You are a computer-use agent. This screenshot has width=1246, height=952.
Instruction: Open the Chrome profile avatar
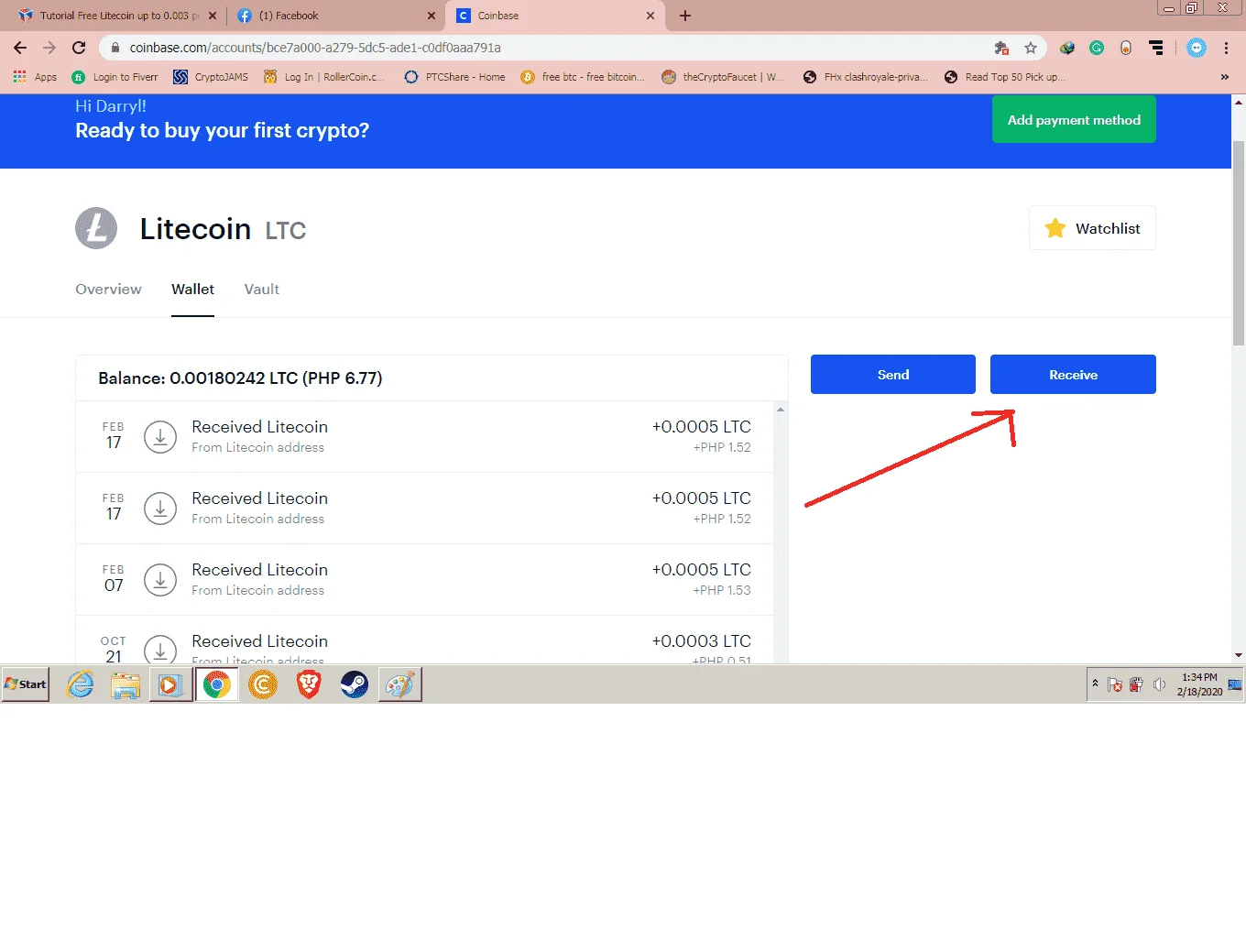coord(1197,48)
